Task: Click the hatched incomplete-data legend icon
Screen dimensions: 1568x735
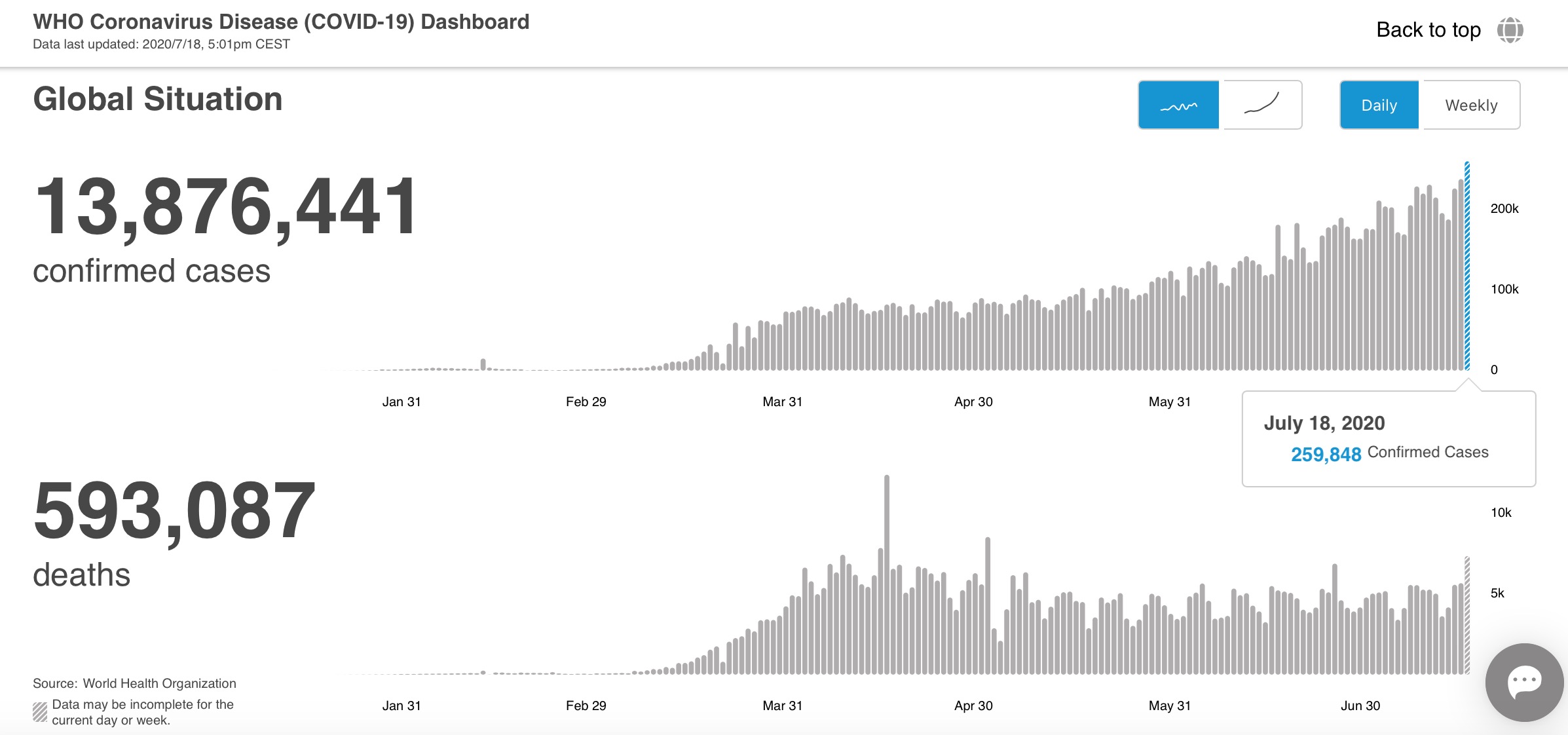Action: (40, 711)
